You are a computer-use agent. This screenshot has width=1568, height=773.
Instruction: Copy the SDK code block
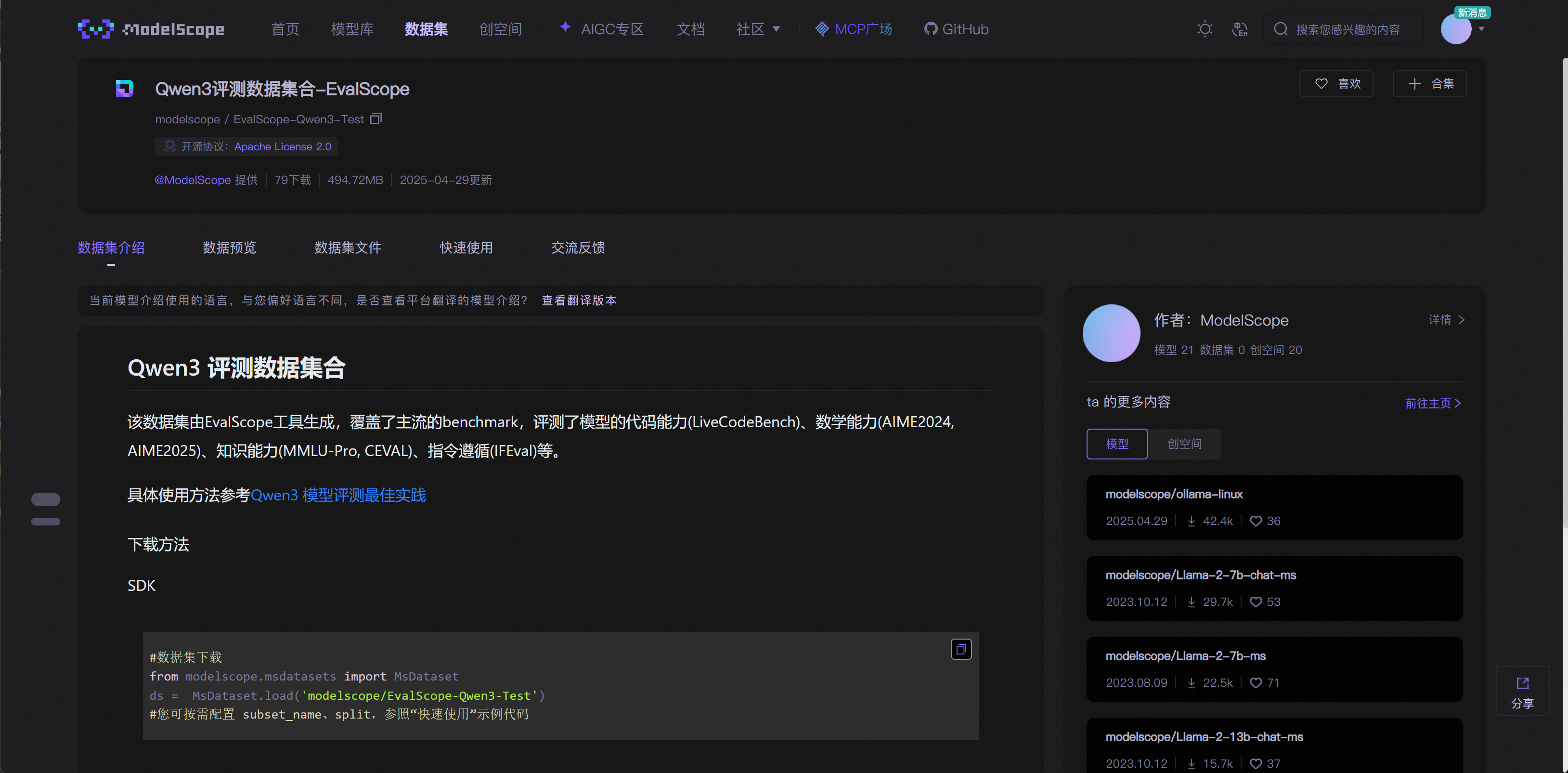click(960, 649)
